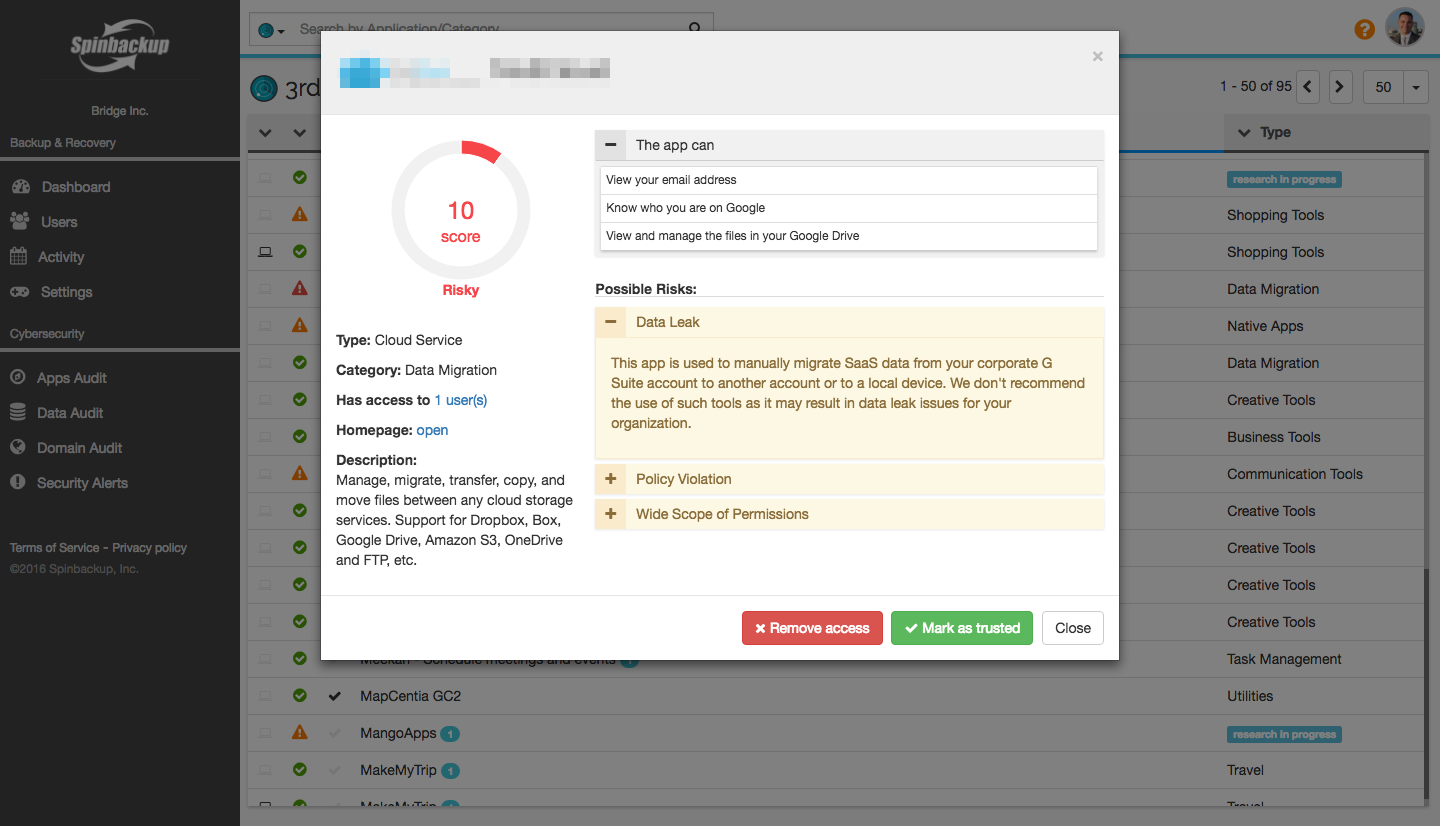Open Activity calendar icon
The image size is (1440, 826).
19,257
